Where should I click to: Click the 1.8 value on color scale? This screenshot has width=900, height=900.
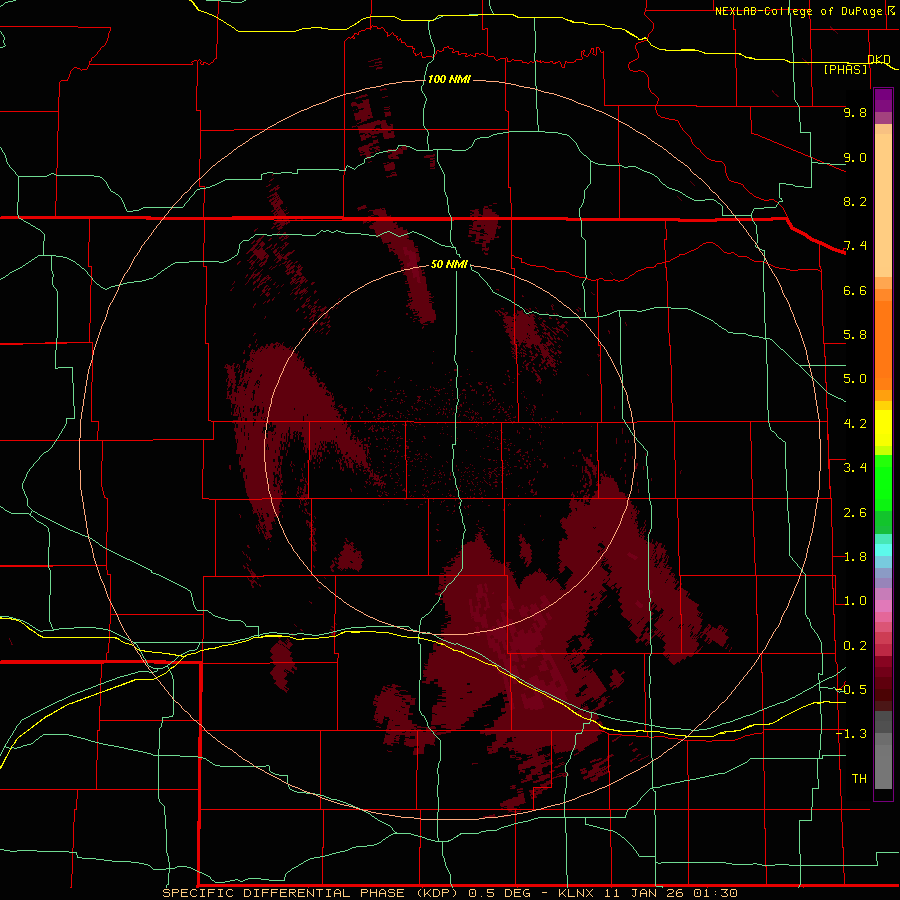point(855,557)
